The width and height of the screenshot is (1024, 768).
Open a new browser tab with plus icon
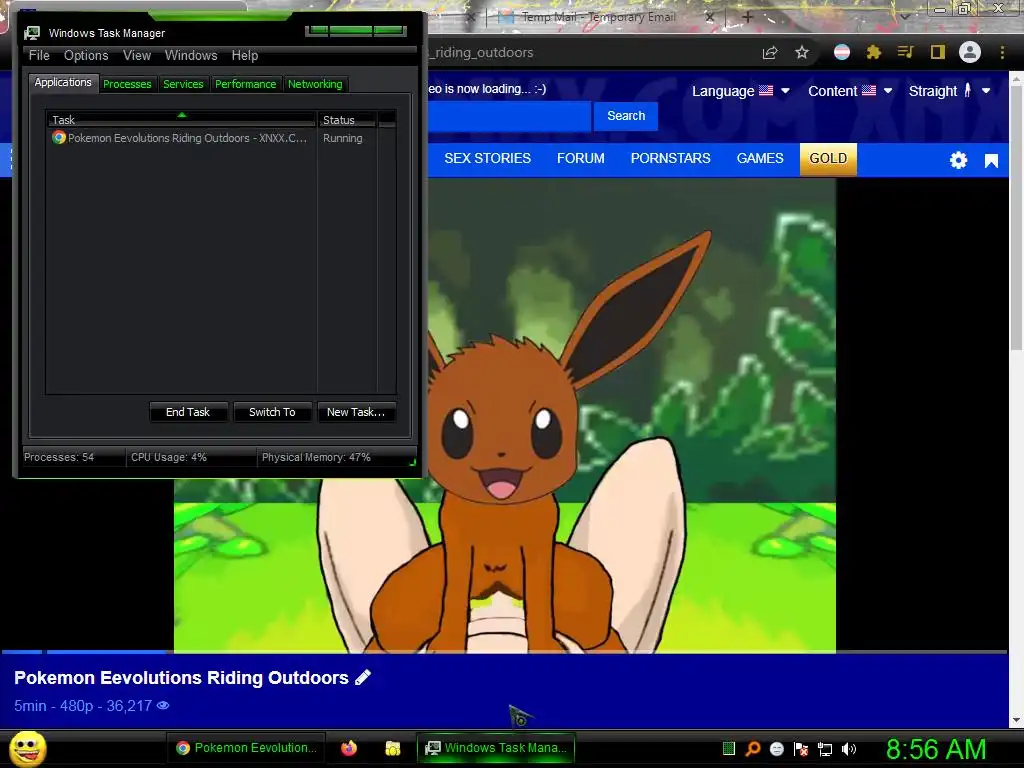pyautogui.click(x=748, y=17)
